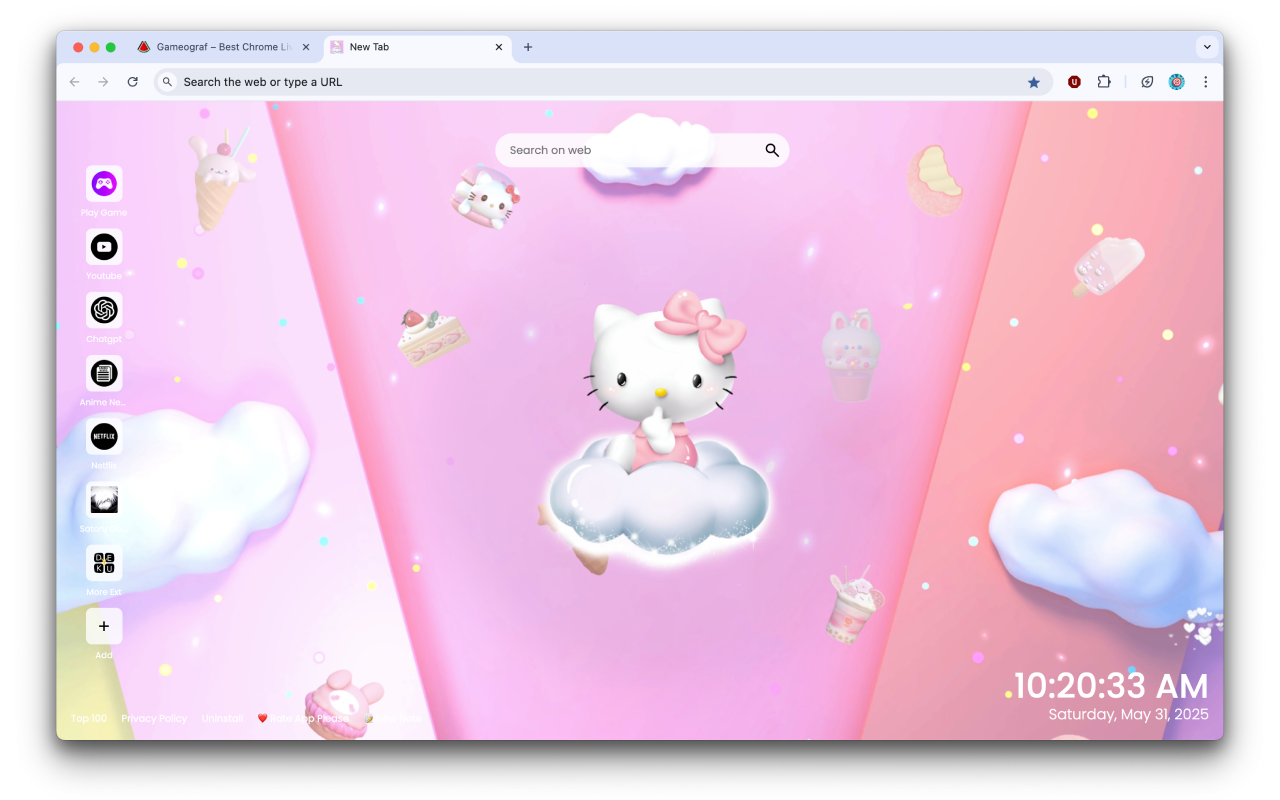Image resolution: width=1280 pixels, height=800 pixels.
Task: Open the Top 100 link
Action: pos(89,718)
